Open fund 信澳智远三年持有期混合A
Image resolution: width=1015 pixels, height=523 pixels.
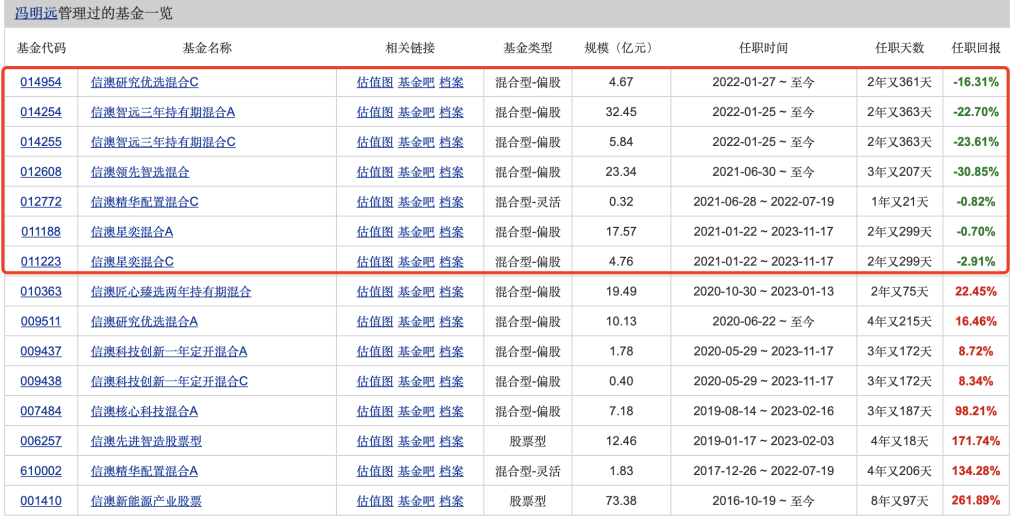162,112
